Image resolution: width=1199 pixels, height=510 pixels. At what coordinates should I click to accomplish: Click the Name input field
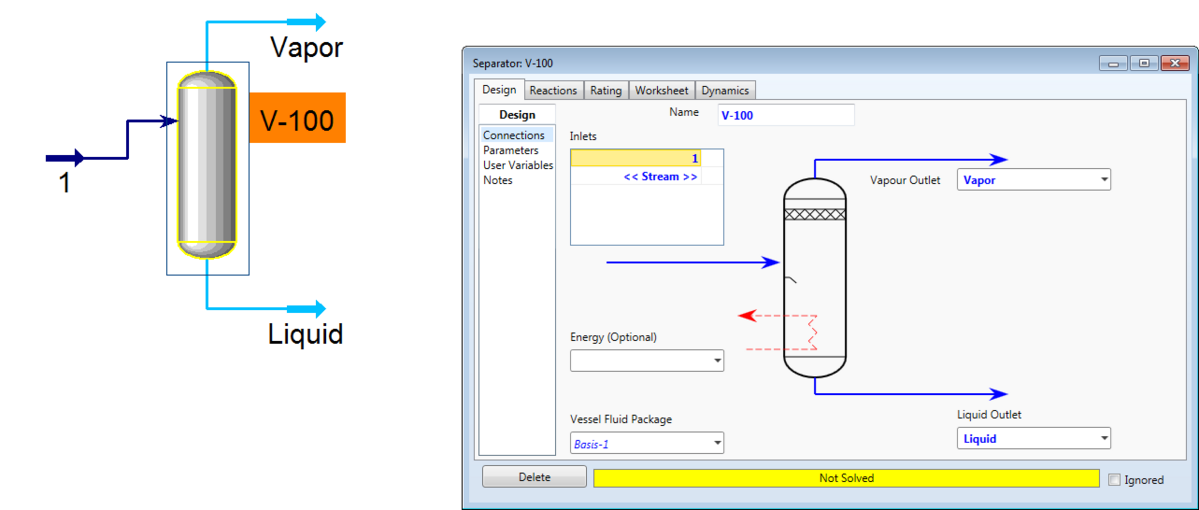click(x=786, y=115)
